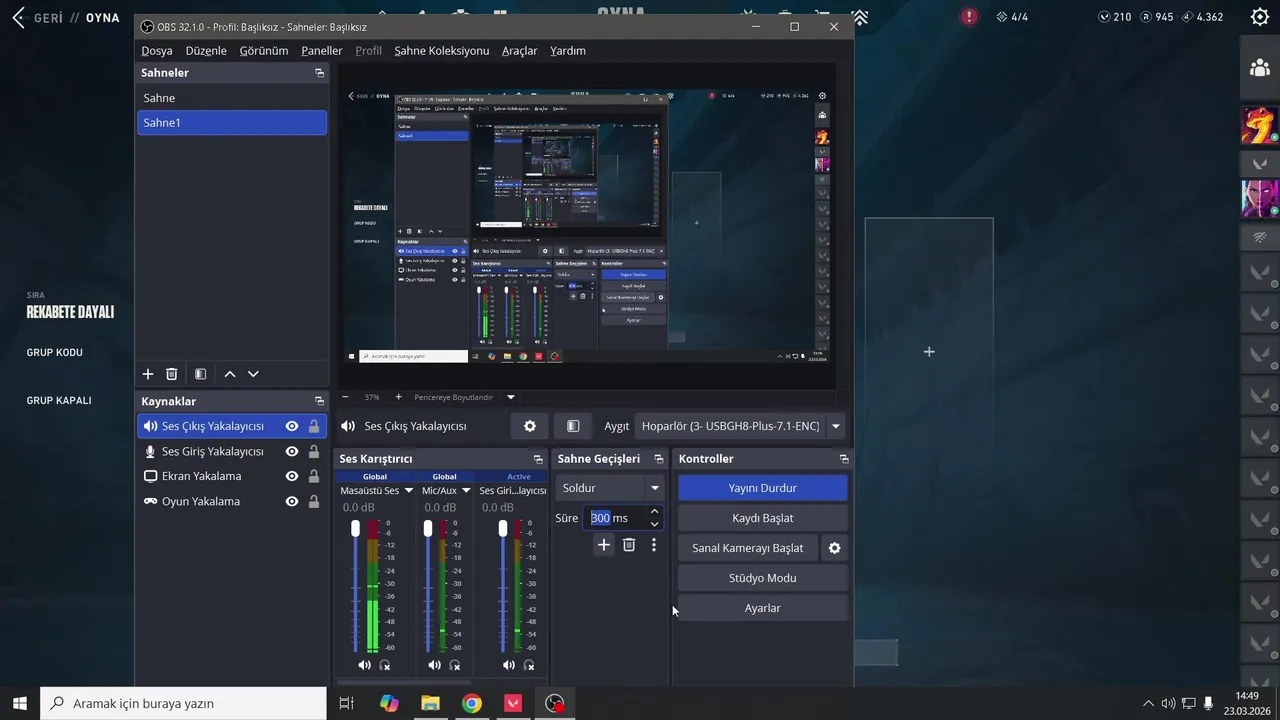Mute Masaüstü Ses speaker icon
The image size is (1280, 720).
[x=364, y=665]
